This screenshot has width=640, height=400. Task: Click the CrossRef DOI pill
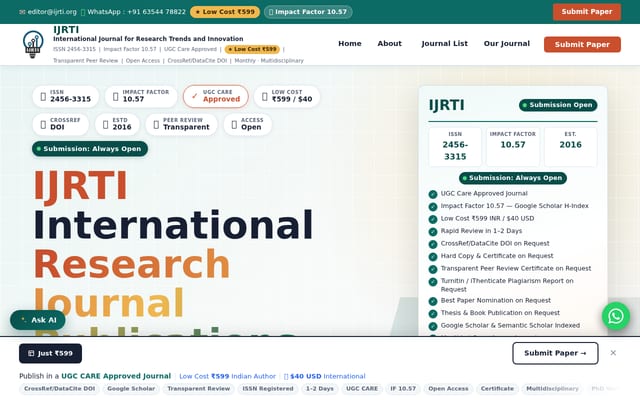click(60, 124)
